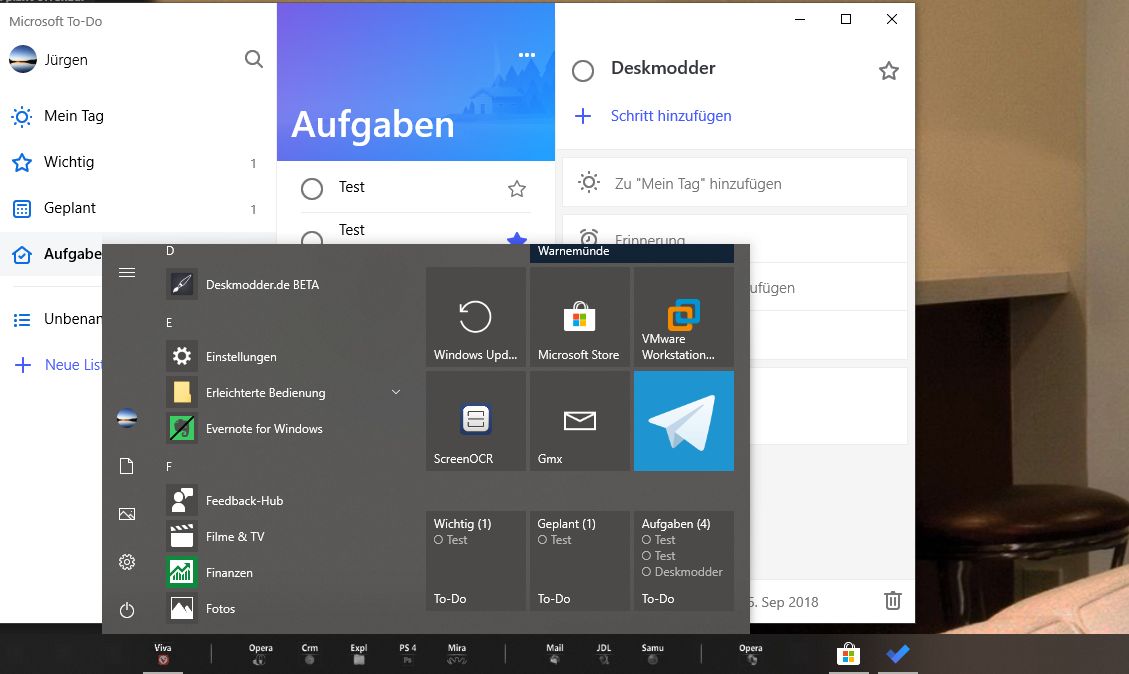This screenshot has width=1129, height=674.
Task: Open Settings gear in Start menu rail
Action: (x=127, y=562)
